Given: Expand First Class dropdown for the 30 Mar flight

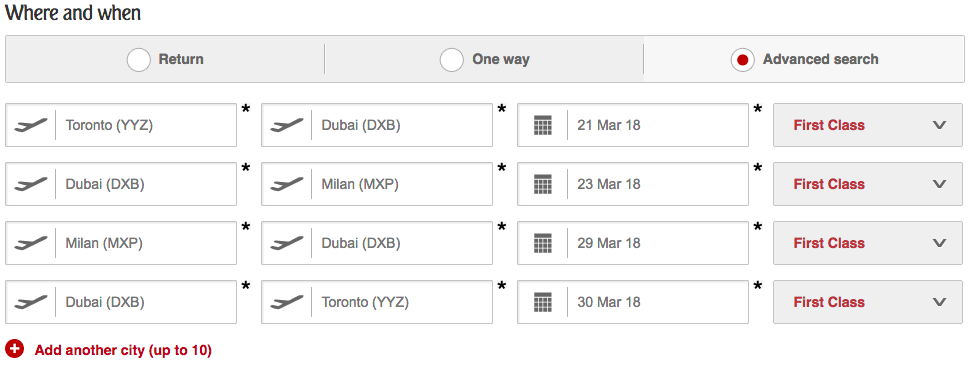Looking at the screenshot, I should (x=868, y=302).
